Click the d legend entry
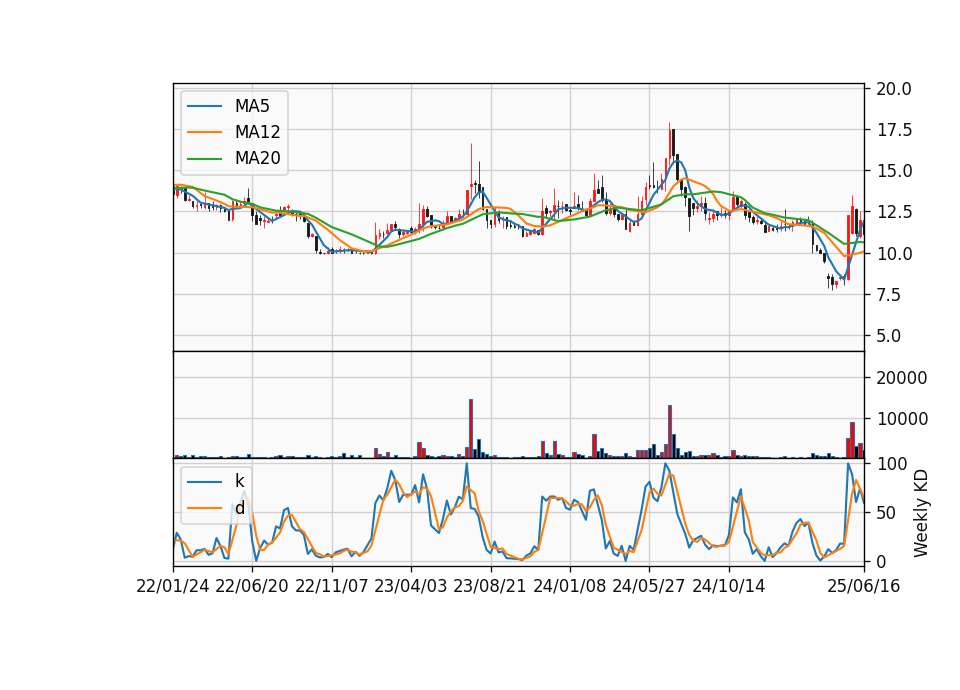Screen dimensions: 960x690 click(239, 508)
